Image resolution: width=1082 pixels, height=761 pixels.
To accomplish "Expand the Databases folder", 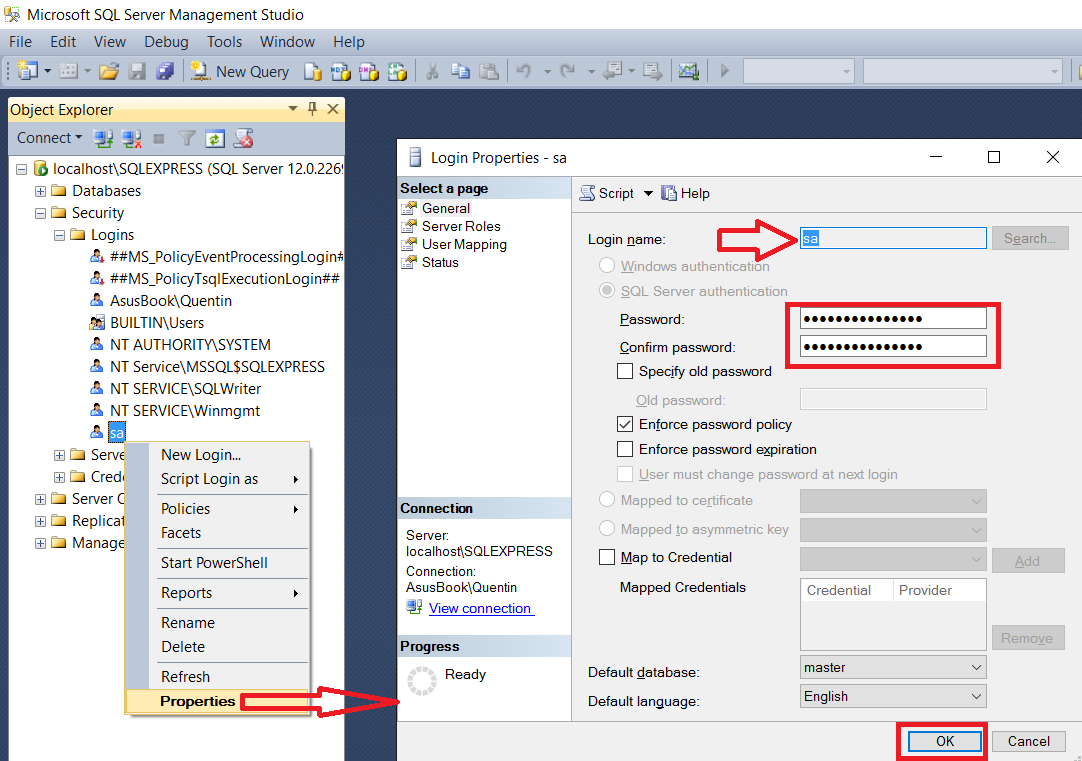I will (x=40, y=191).
